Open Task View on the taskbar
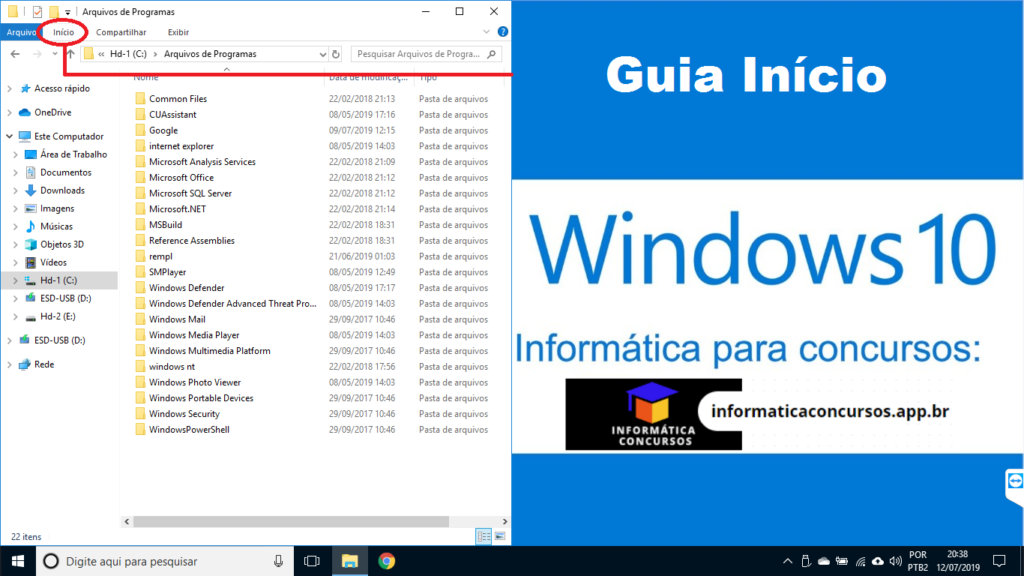This screenshot has width=1024, height=576. (x=311, y=561)
